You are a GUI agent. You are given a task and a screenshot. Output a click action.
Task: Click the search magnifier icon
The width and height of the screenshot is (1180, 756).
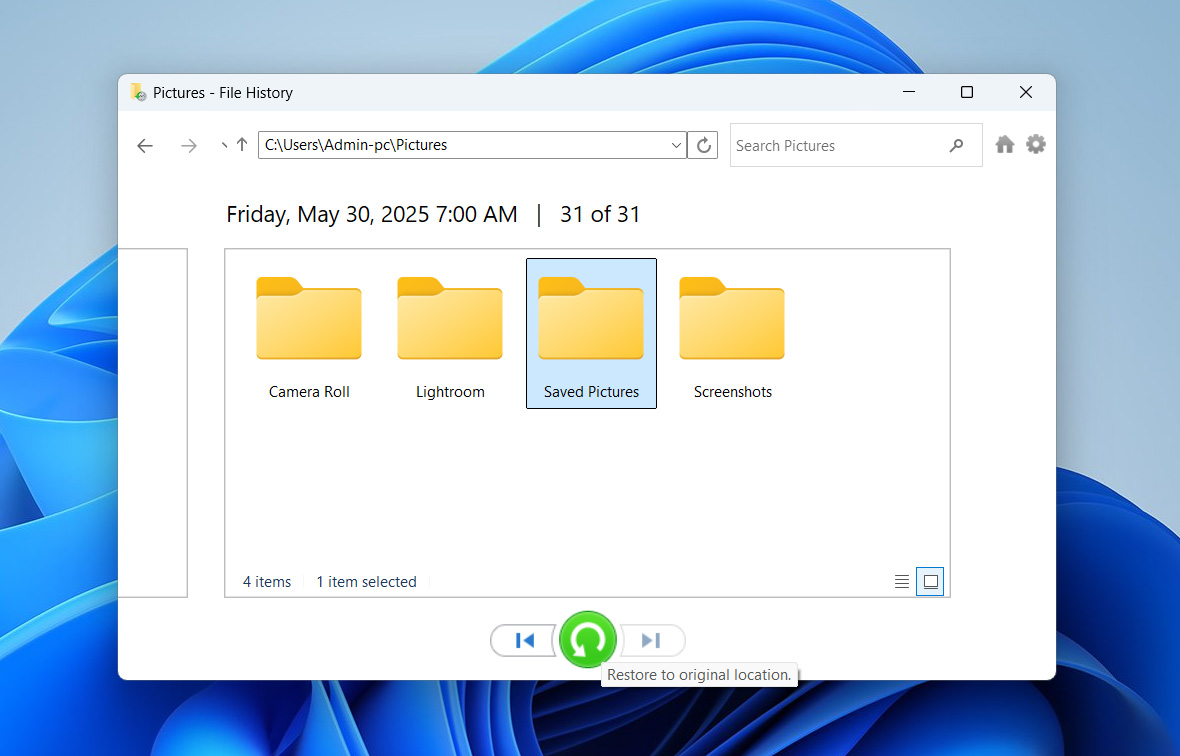[956, 145]
